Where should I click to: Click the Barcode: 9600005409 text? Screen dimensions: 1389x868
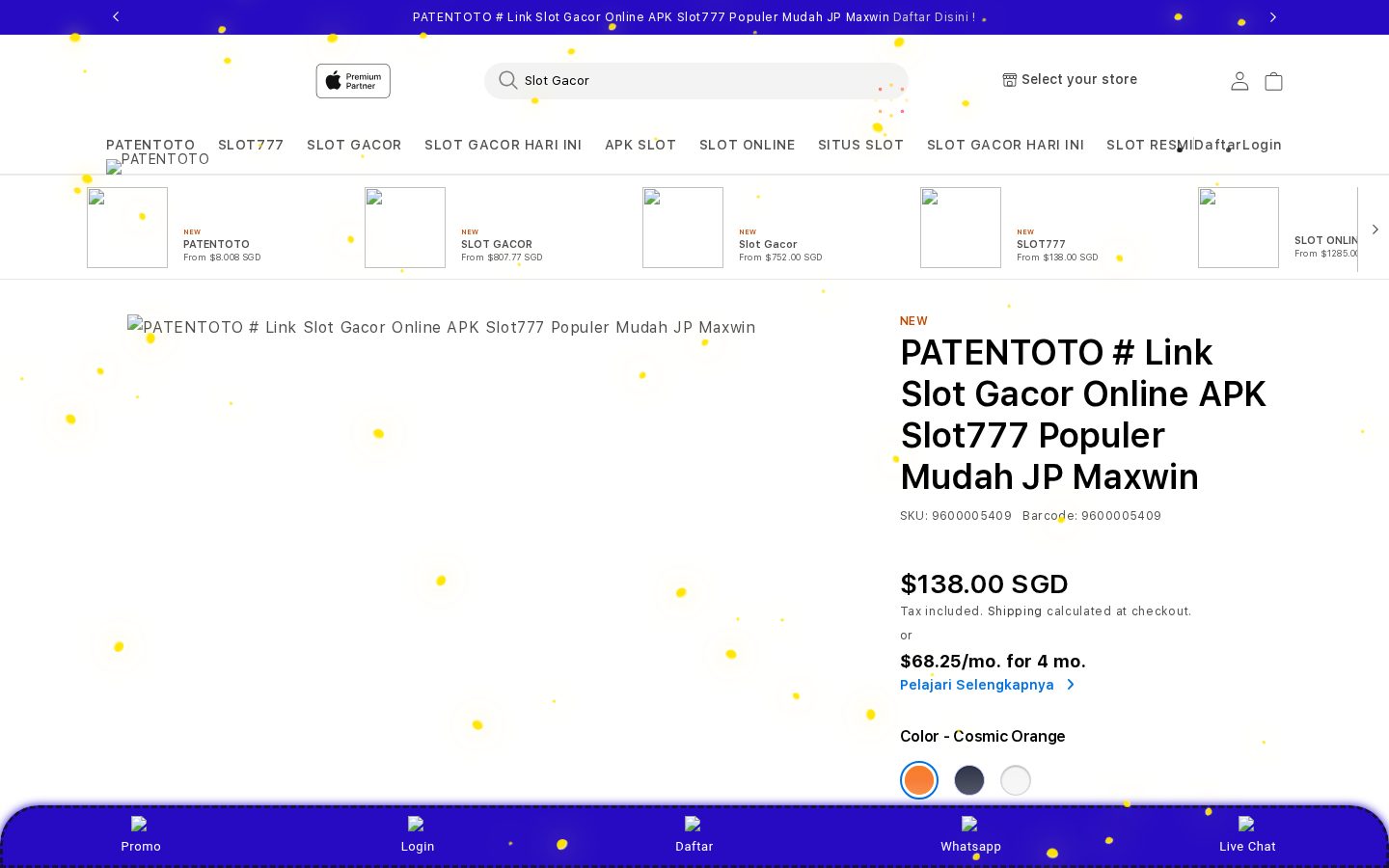(1092, 516)
